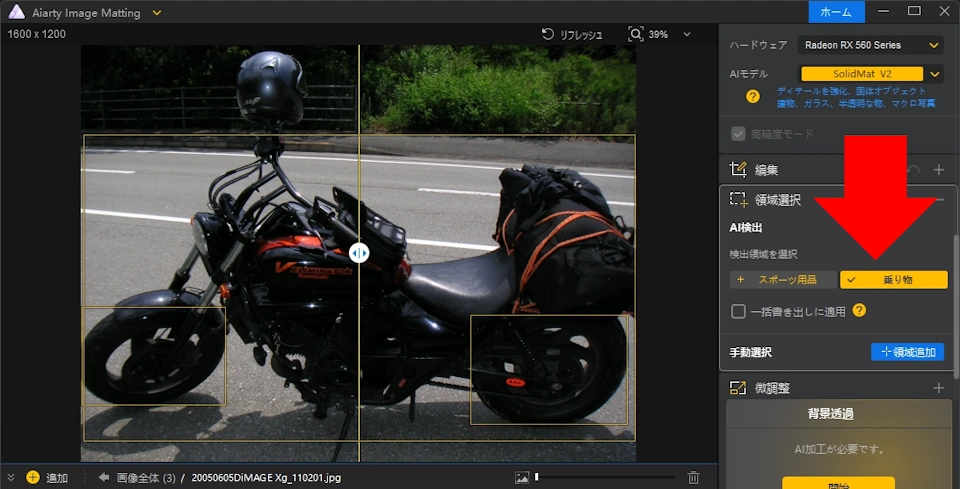Click the 追加 add label
Image resolution: width=960 pixels, height=489 pixels.
57,478
